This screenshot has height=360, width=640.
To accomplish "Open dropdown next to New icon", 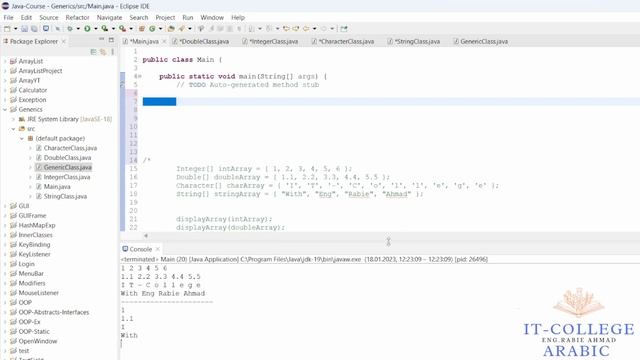I will 16,29.
